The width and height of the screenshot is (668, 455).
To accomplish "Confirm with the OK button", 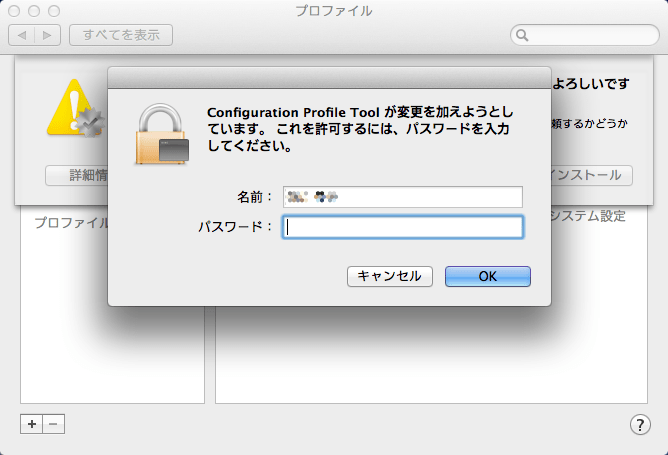I will tap(488, 276).
